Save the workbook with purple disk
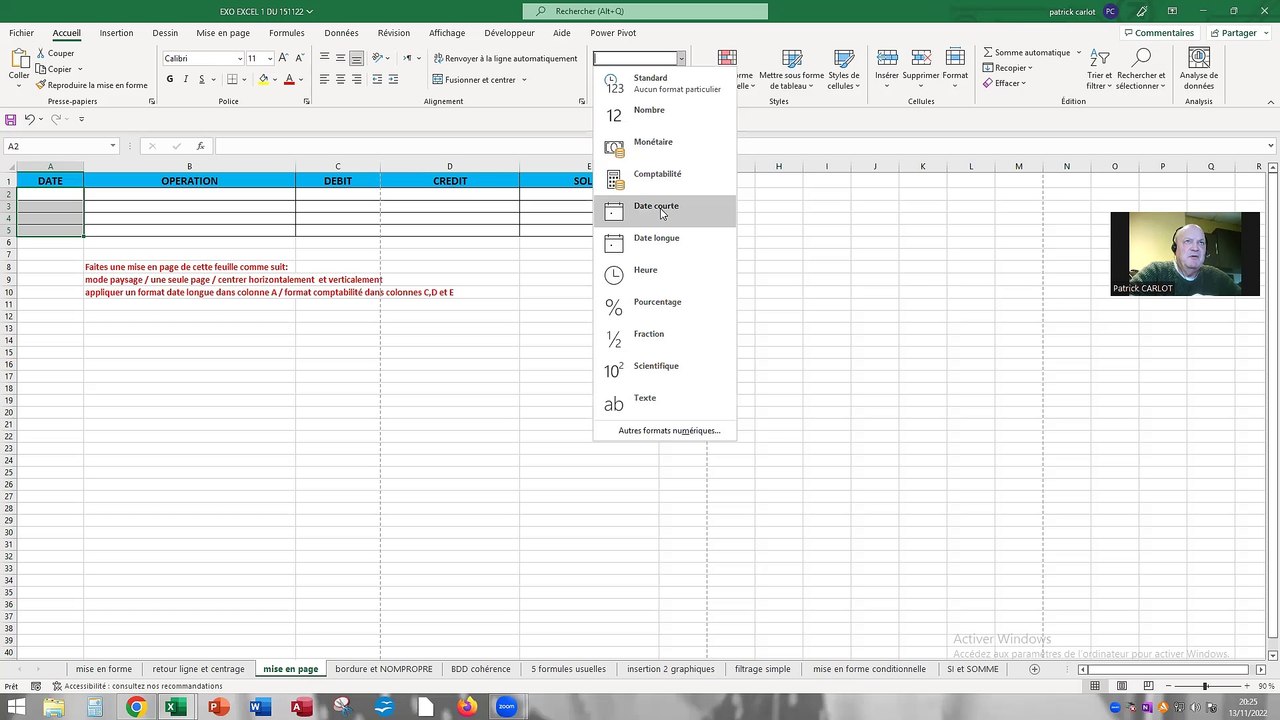The image size is (1280, 720). point(11,119)
